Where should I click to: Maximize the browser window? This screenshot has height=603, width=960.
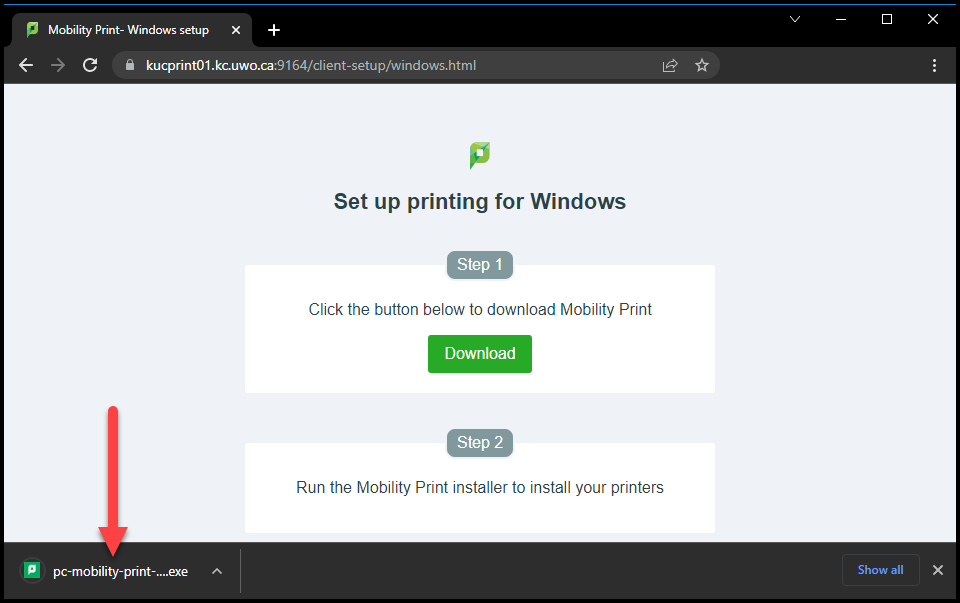point(887,19)
